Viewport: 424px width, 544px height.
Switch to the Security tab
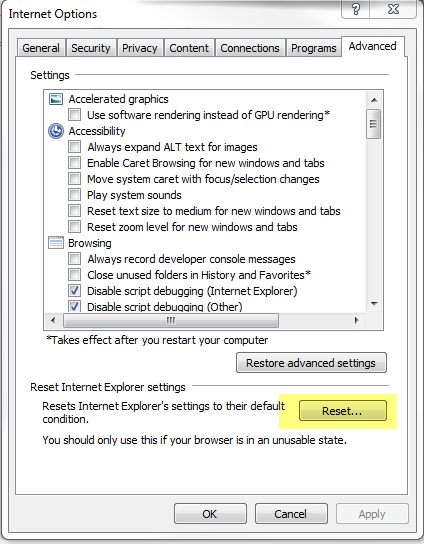[x=91, y=48]
